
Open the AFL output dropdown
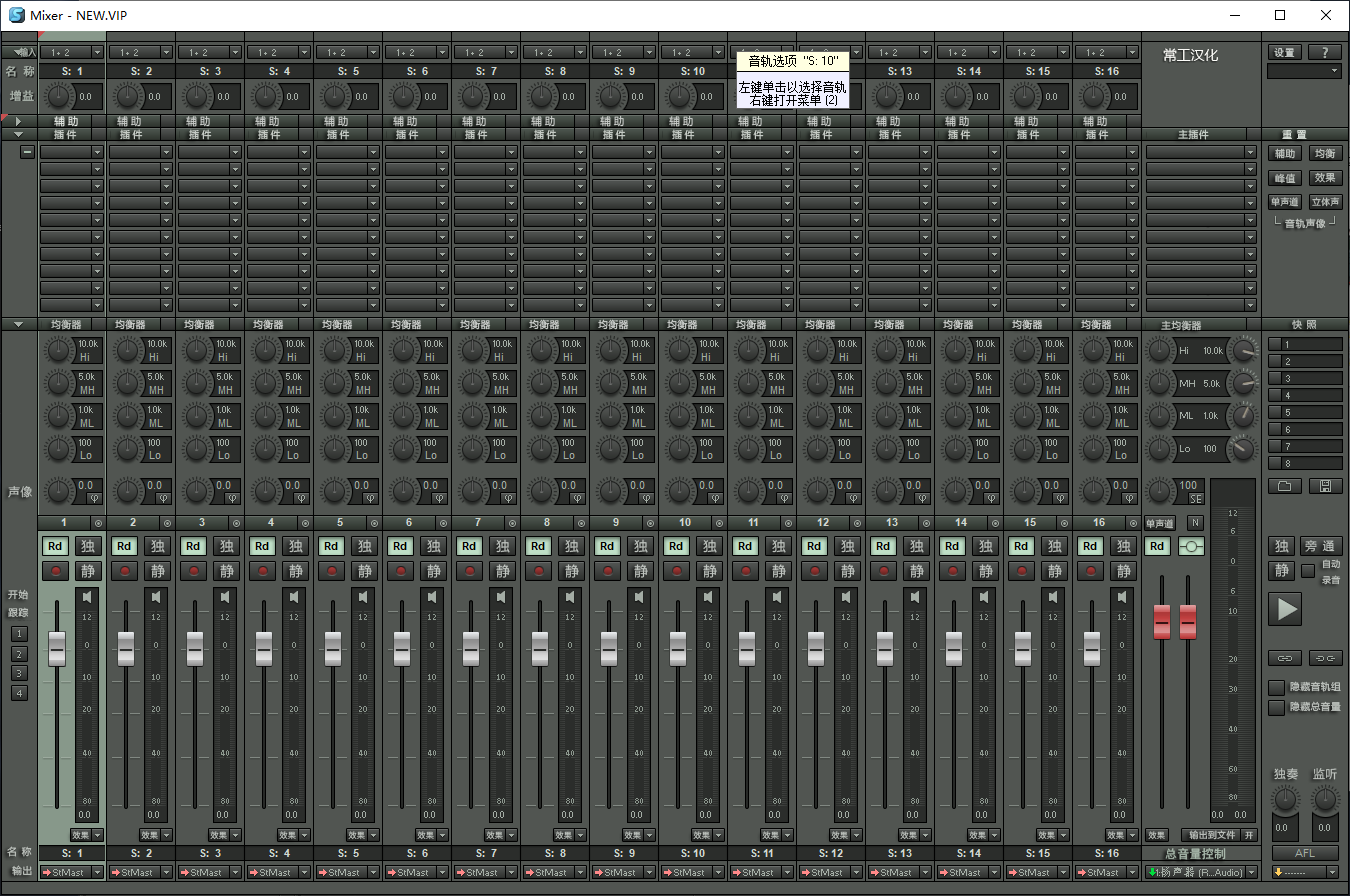pyautogui.click(x=1334, y=872)
